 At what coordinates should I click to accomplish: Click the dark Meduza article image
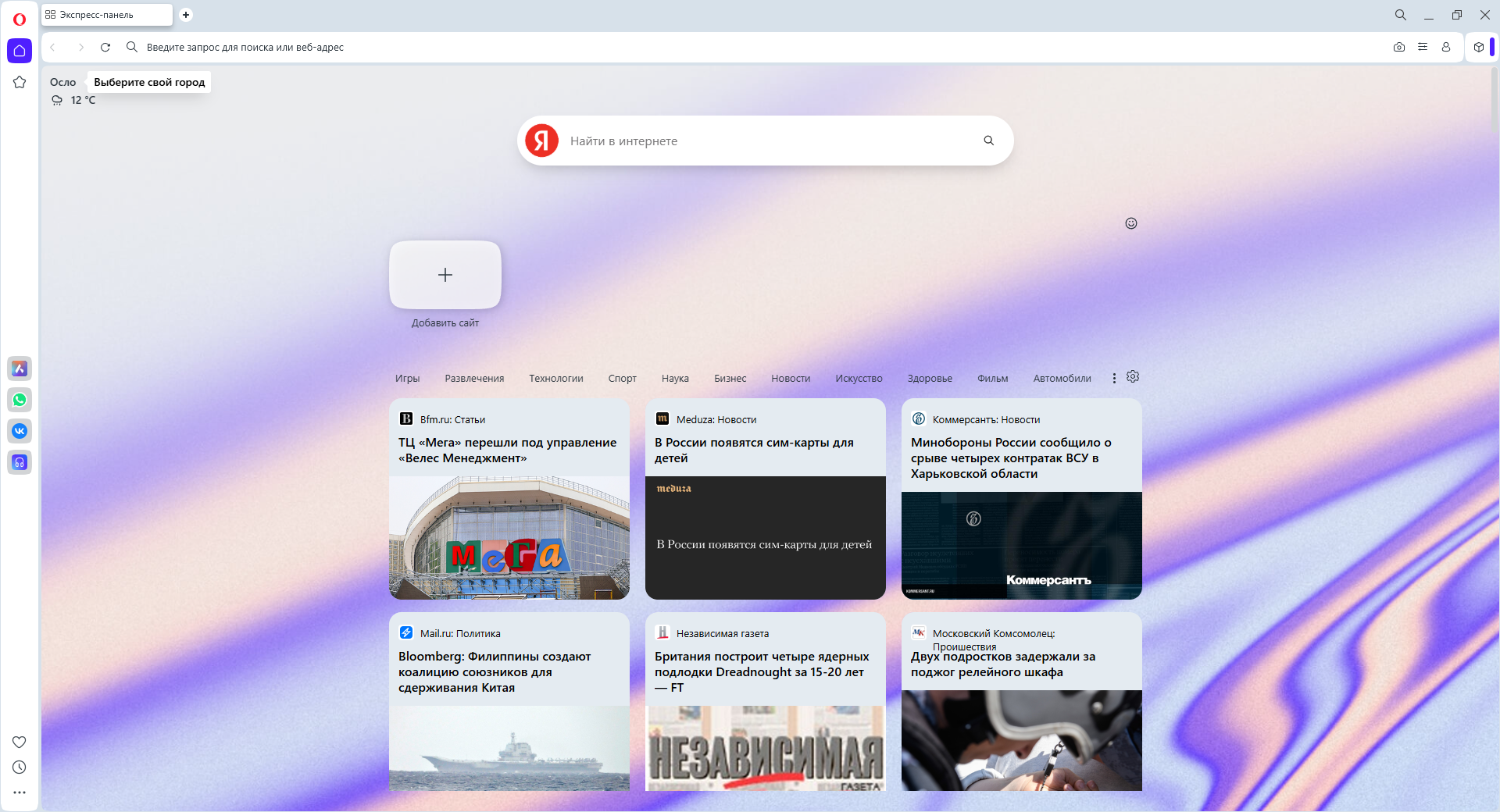click(766, 538)
